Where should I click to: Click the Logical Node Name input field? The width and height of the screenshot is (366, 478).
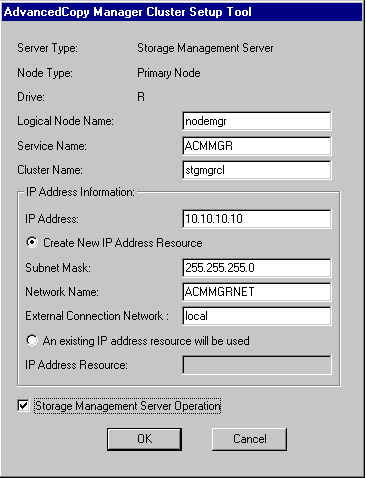[x=257, y=121]
